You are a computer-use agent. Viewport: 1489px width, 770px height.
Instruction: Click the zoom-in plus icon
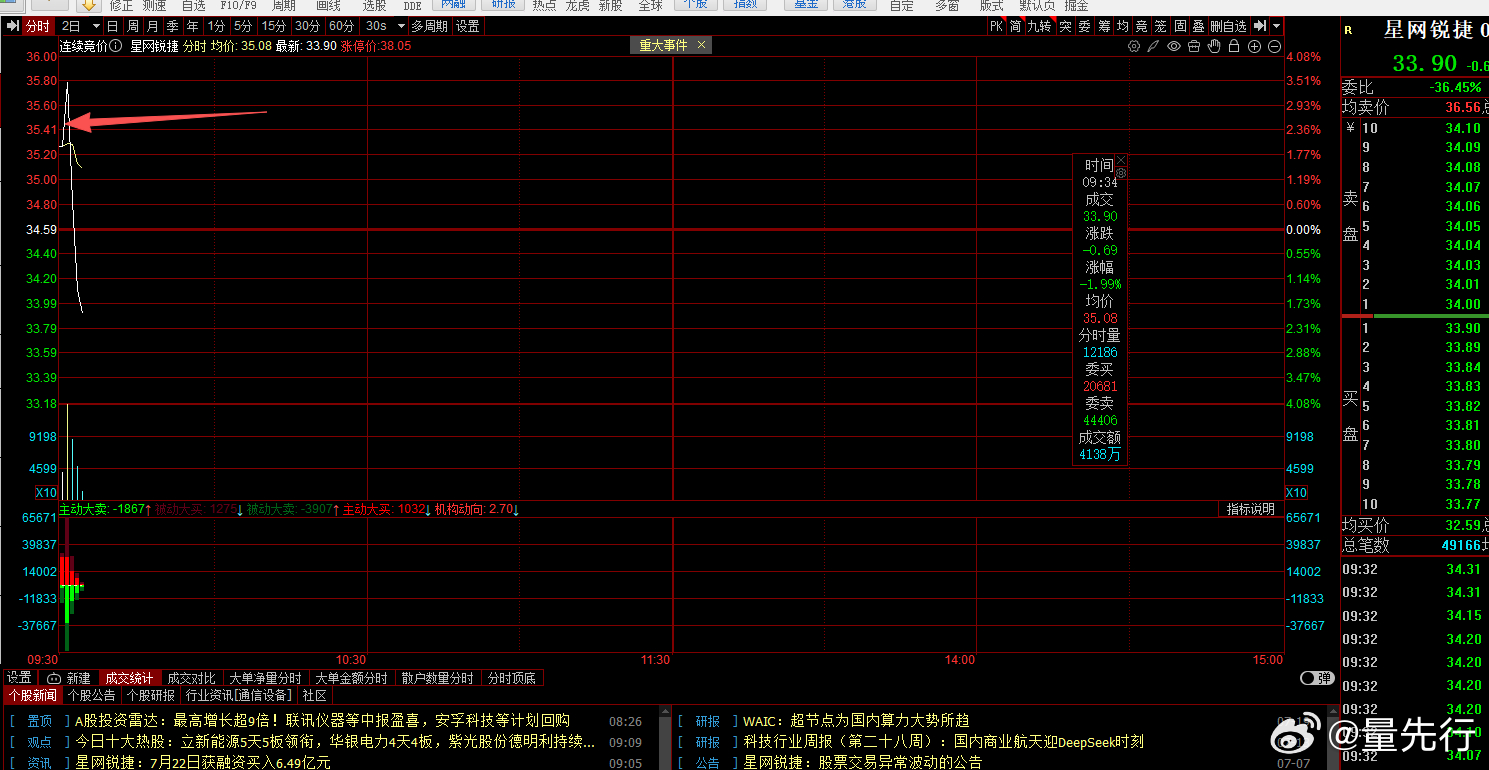pyautogui.click(x=1254, y=46)
